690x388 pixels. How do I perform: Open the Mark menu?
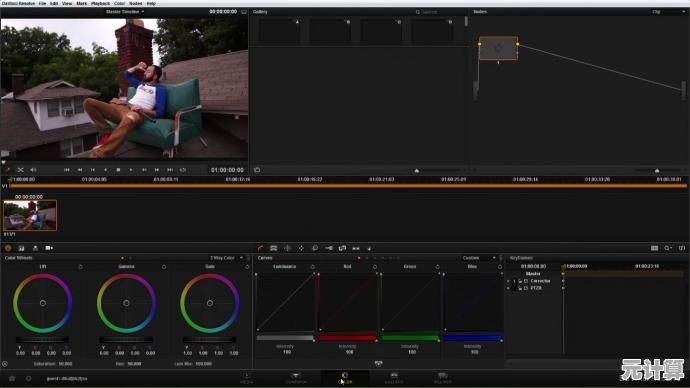pos(81,3)
